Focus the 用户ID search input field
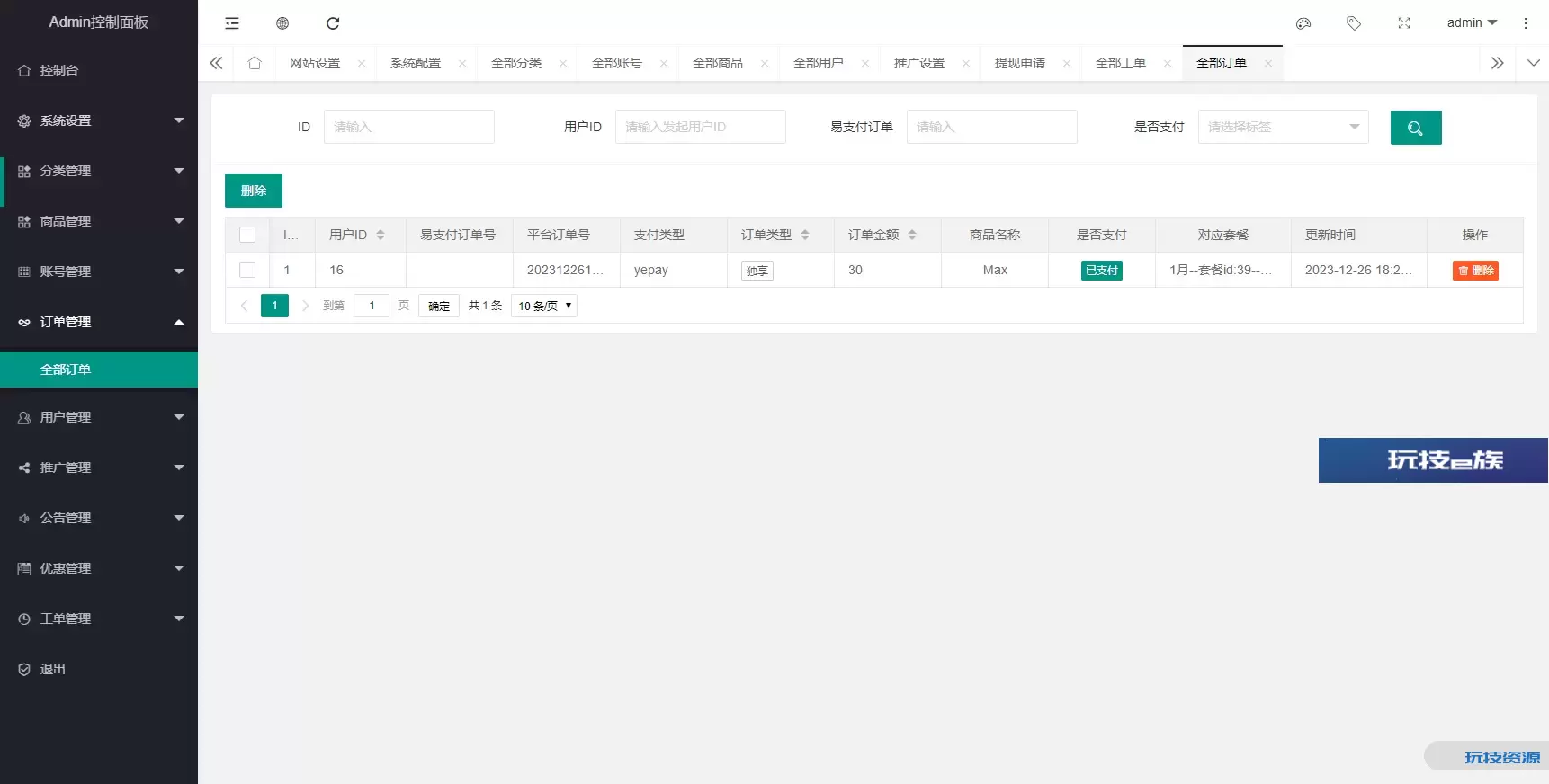This screenshot has height=784, width=1549. (700, 127)
